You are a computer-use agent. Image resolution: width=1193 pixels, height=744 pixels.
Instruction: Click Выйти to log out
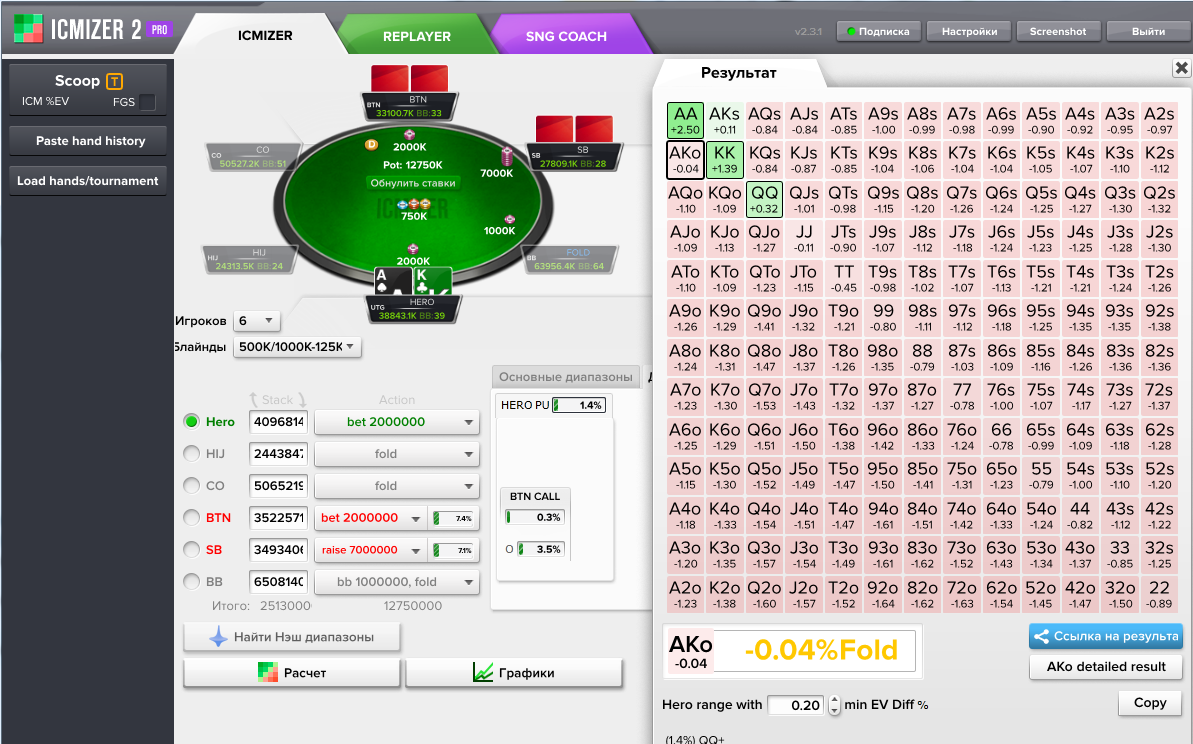1148,31
